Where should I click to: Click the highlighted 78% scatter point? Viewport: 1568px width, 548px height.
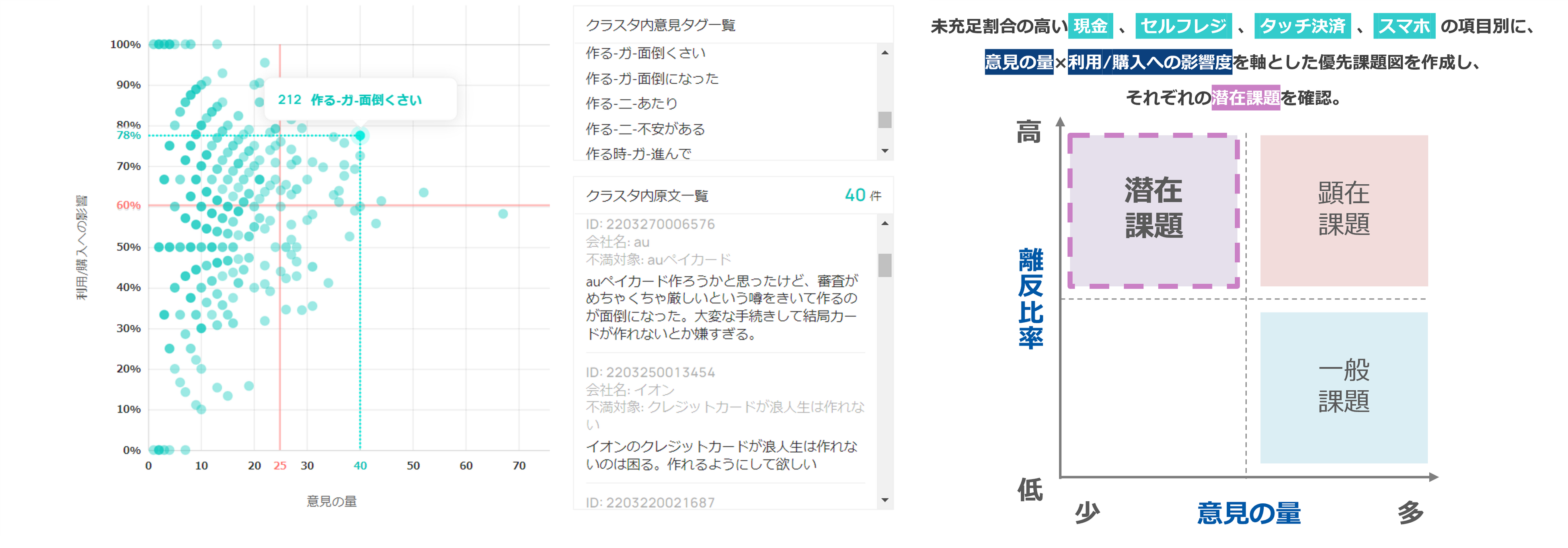tap(360, 135)
